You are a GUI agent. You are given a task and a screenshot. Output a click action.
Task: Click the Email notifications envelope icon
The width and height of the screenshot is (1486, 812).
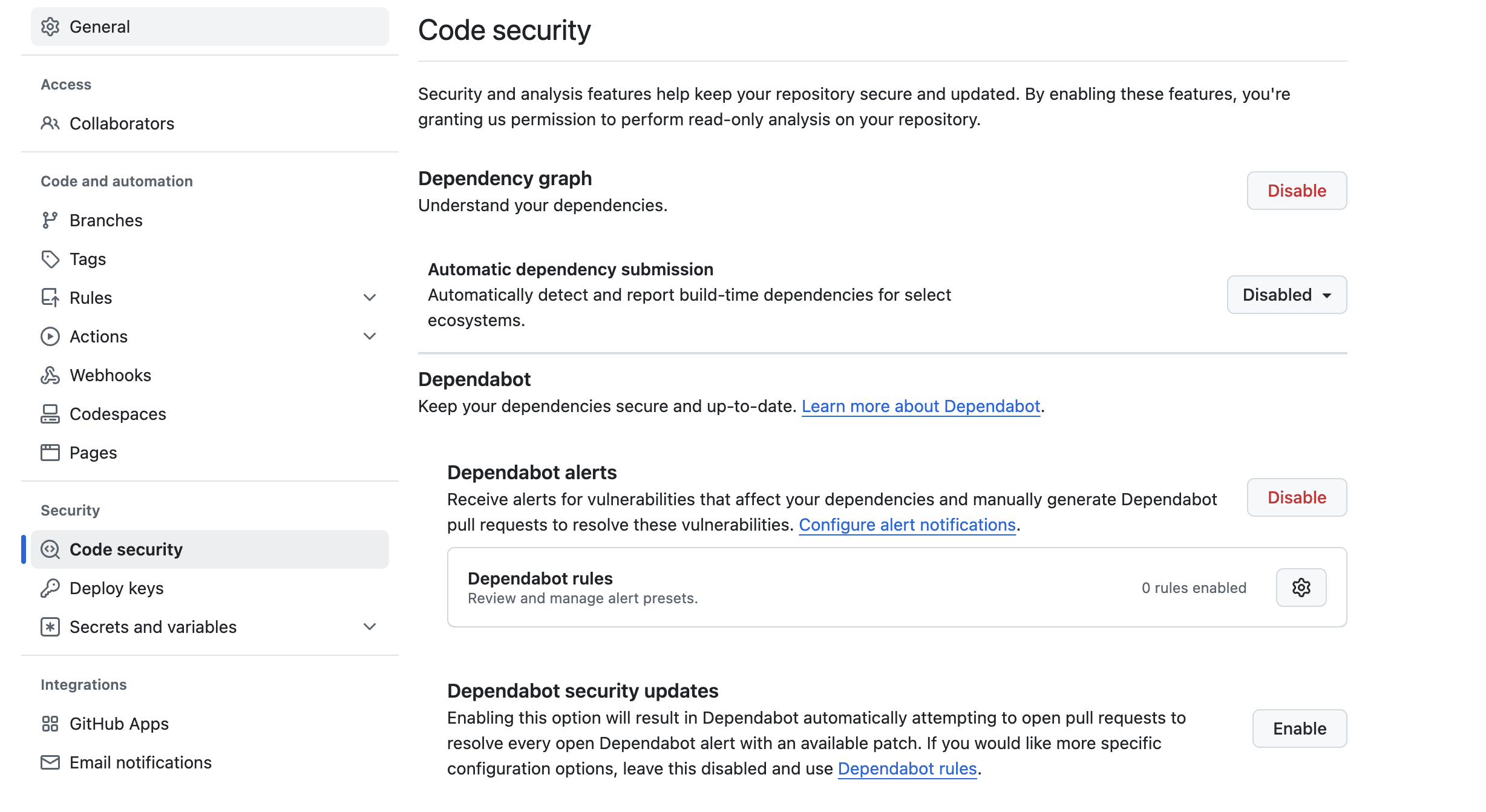(51, 762)
